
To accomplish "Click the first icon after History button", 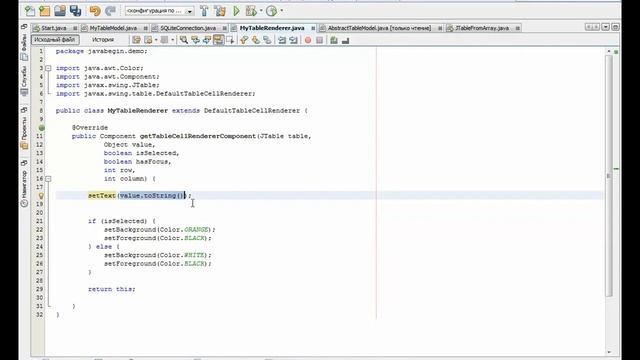I will pos(136,40).
